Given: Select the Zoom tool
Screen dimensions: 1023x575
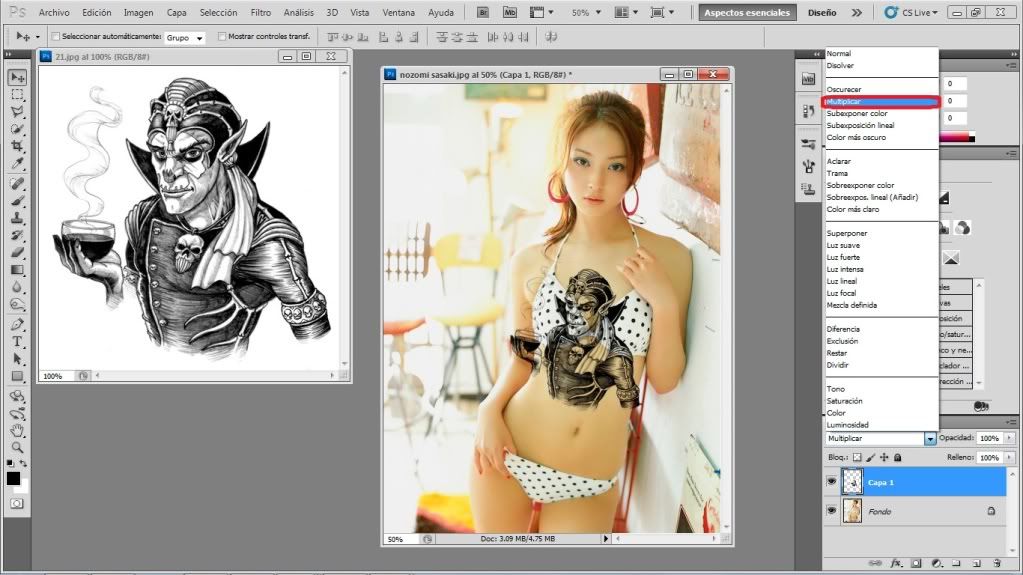Looking at the screenshot, I should (18, 448).
